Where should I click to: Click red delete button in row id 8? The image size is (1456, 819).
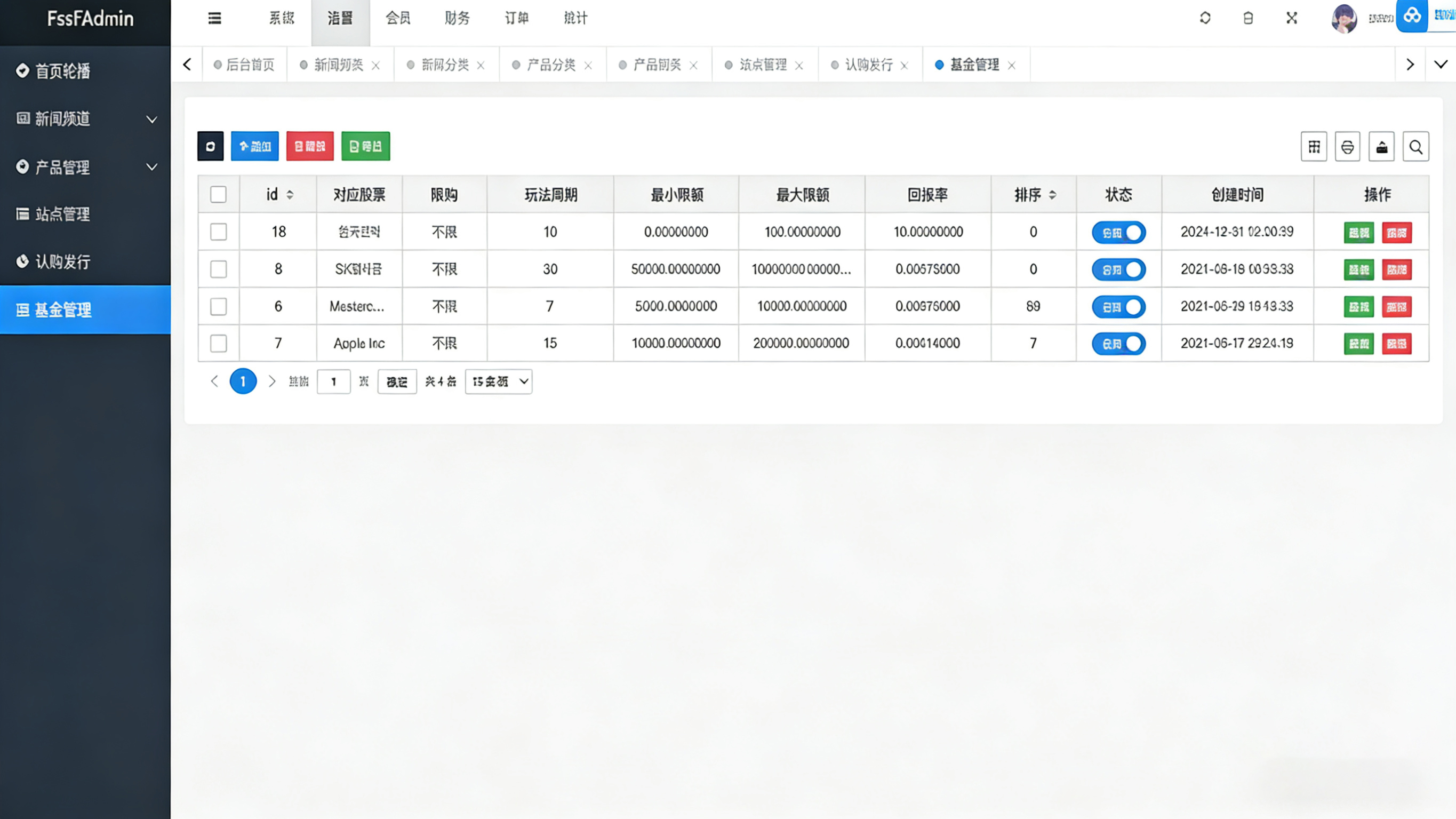(1396, 270)
